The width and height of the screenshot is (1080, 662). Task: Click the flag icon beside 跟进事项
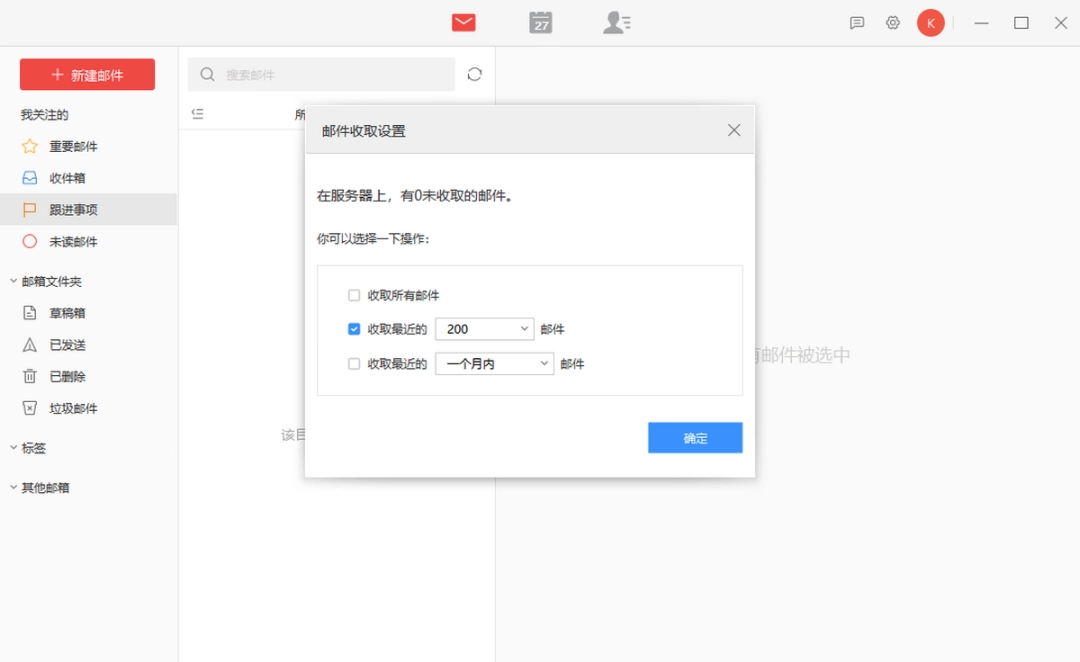tap(30, 209)
